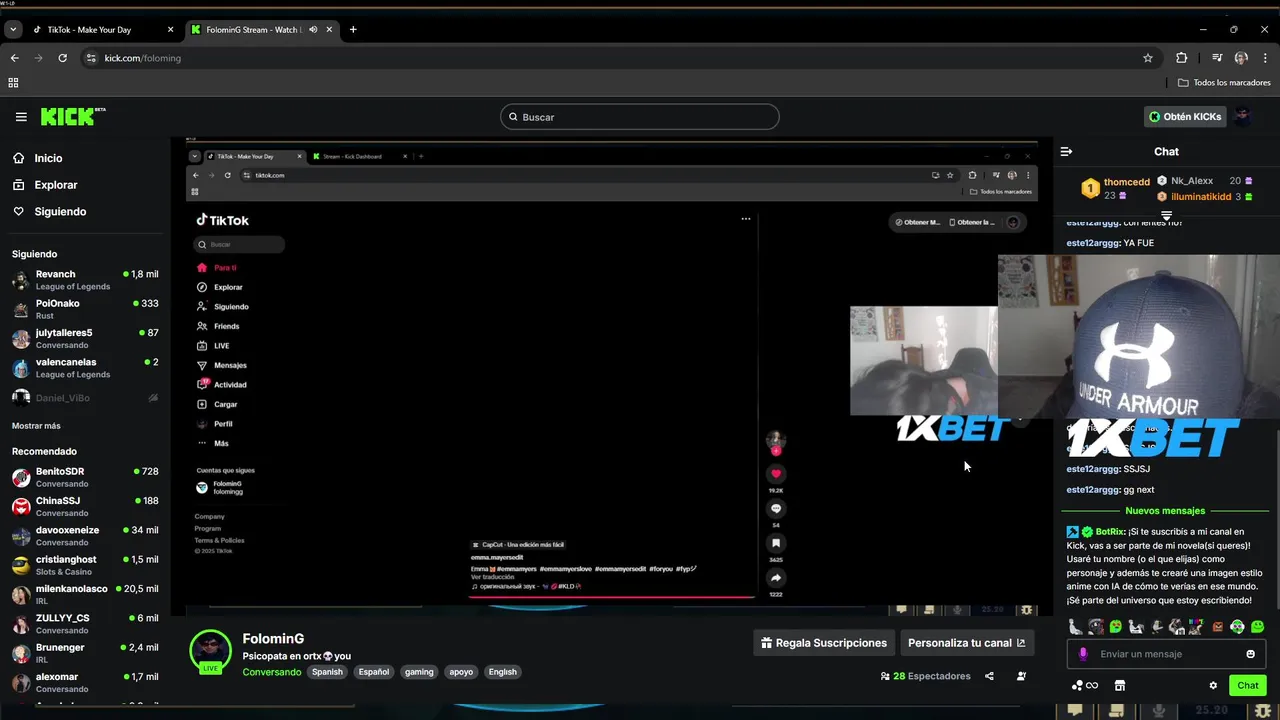Open Chrome media controls icon
1280x720 pixels.
tap(1217, 58)
